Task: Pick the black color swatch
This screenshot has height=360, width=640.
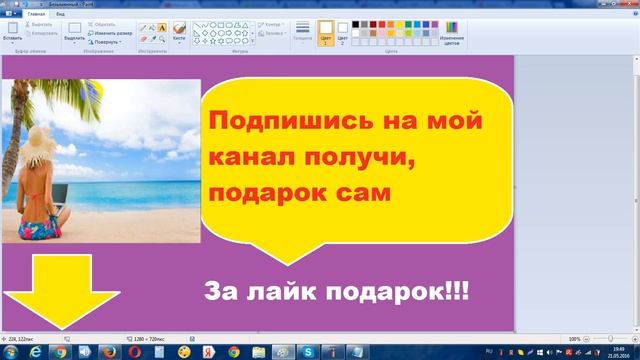Action: tap(356, 25)
